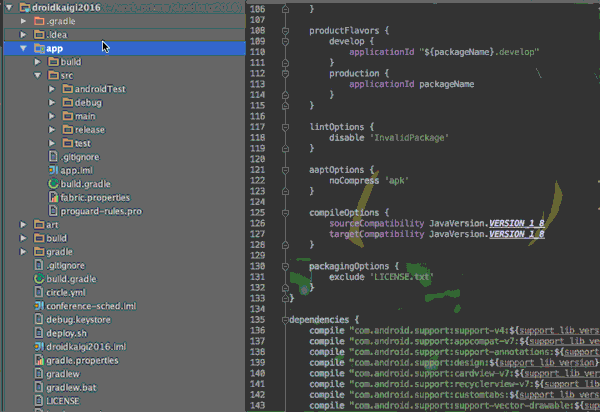Click the droidkaigi2016.iml file icon
Viewport: 600px width, 412px height.
click(39, 347)
